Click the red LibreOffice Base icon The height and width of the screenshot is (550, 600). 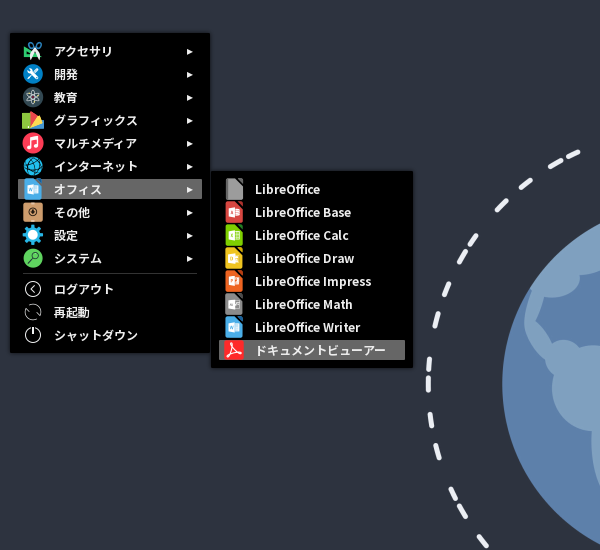coord(234,212)
